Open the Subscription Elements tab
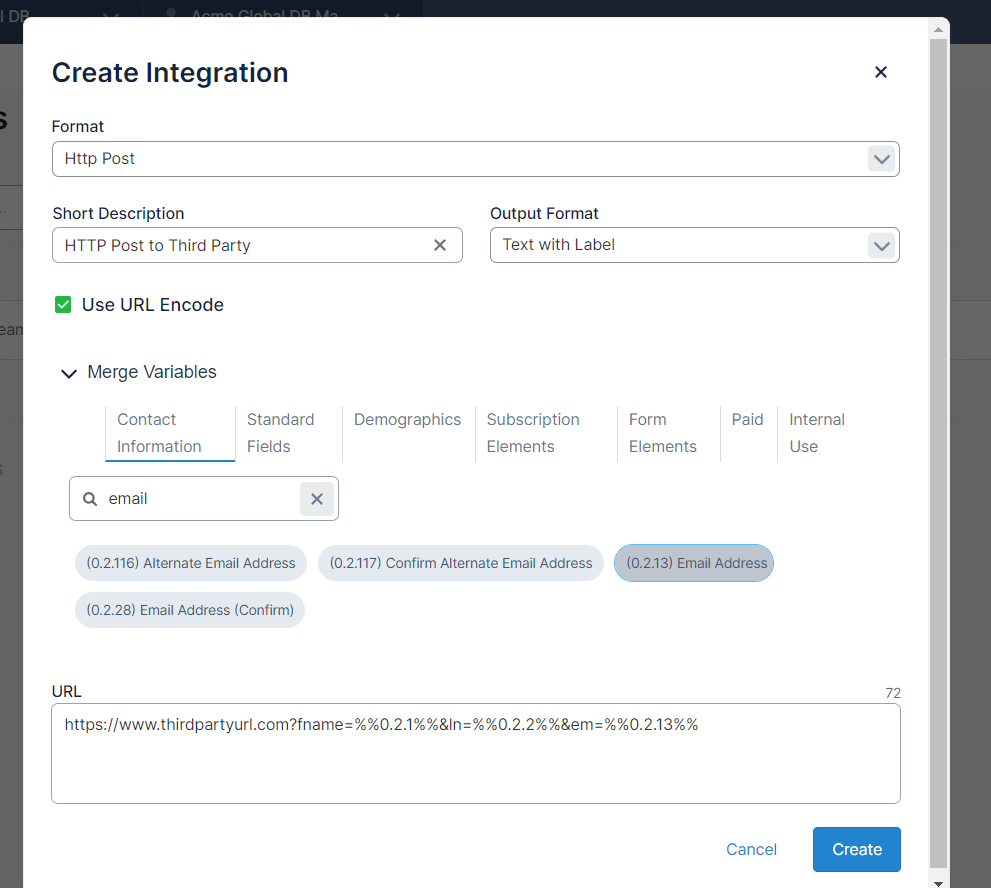This screenshot has height=888, width=991. (533, 433)
